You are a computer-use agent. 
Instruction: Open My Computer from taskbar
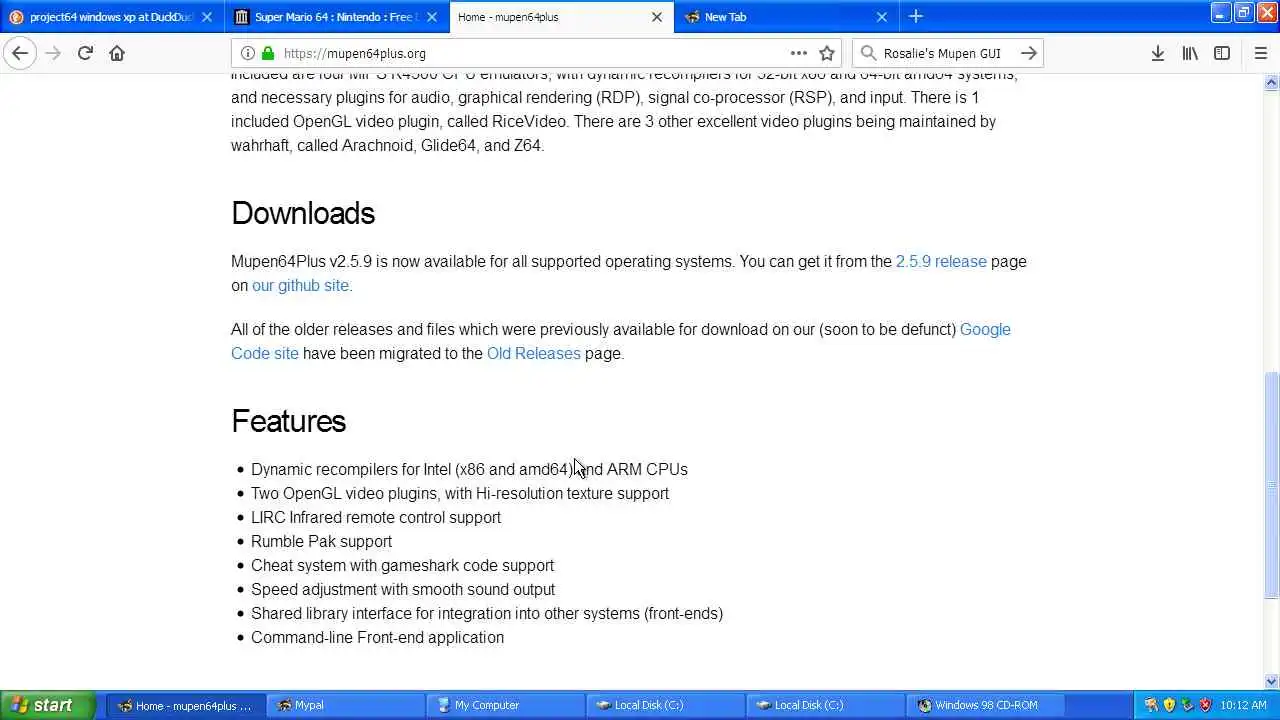click(x=505, y=705)
